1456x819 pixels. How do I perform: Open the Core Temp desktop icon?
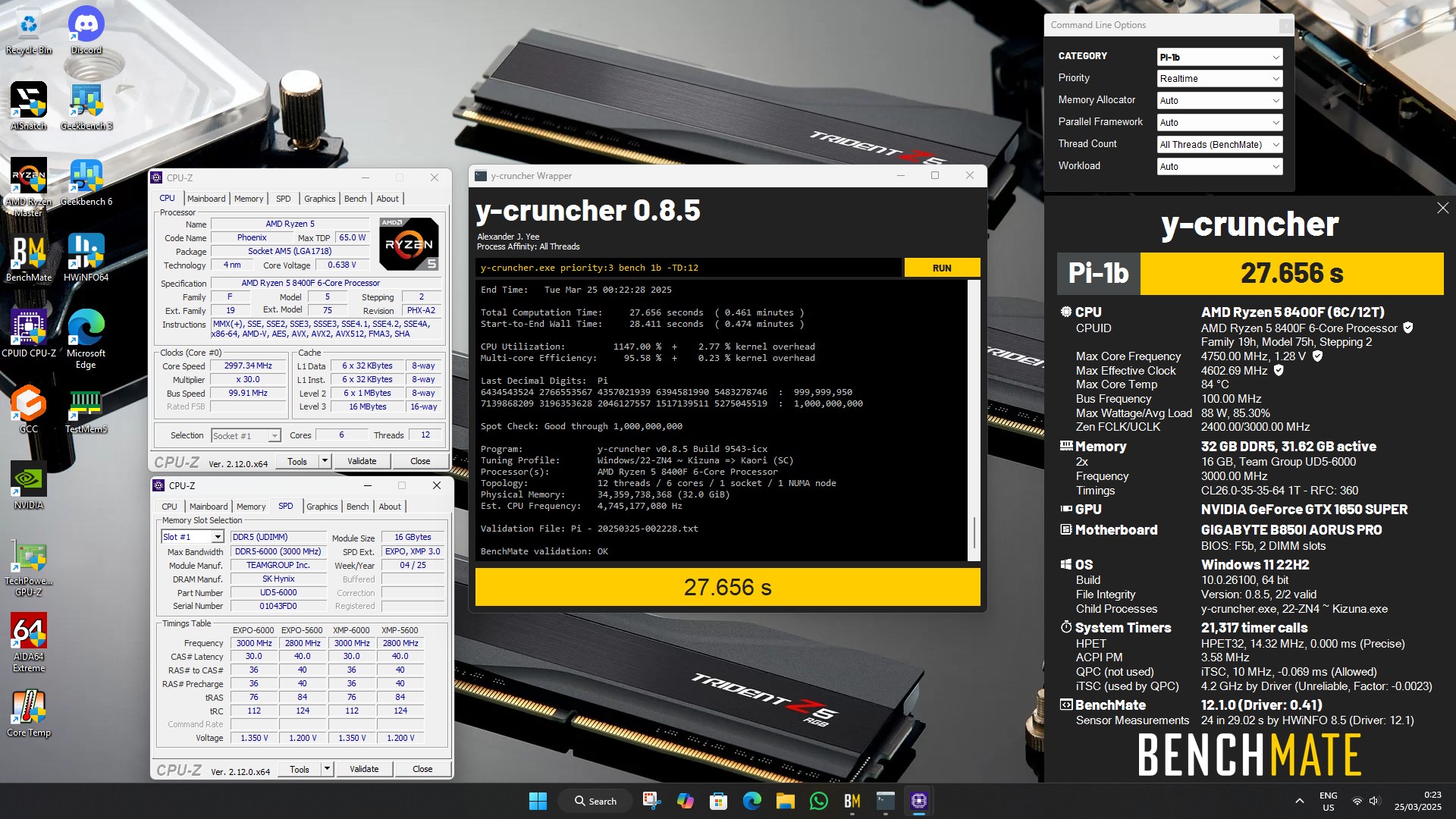coord(29,713)
